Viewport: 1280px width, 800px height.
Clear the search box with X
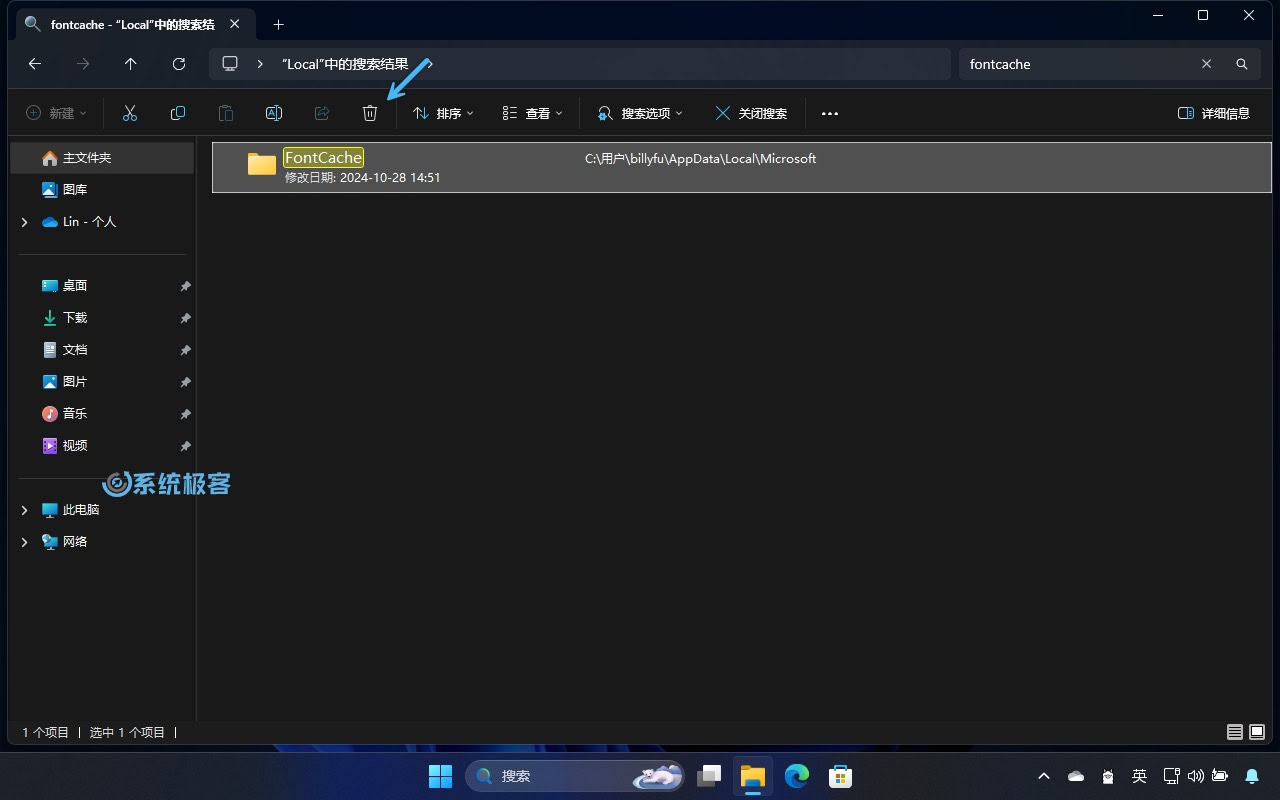1207,64
